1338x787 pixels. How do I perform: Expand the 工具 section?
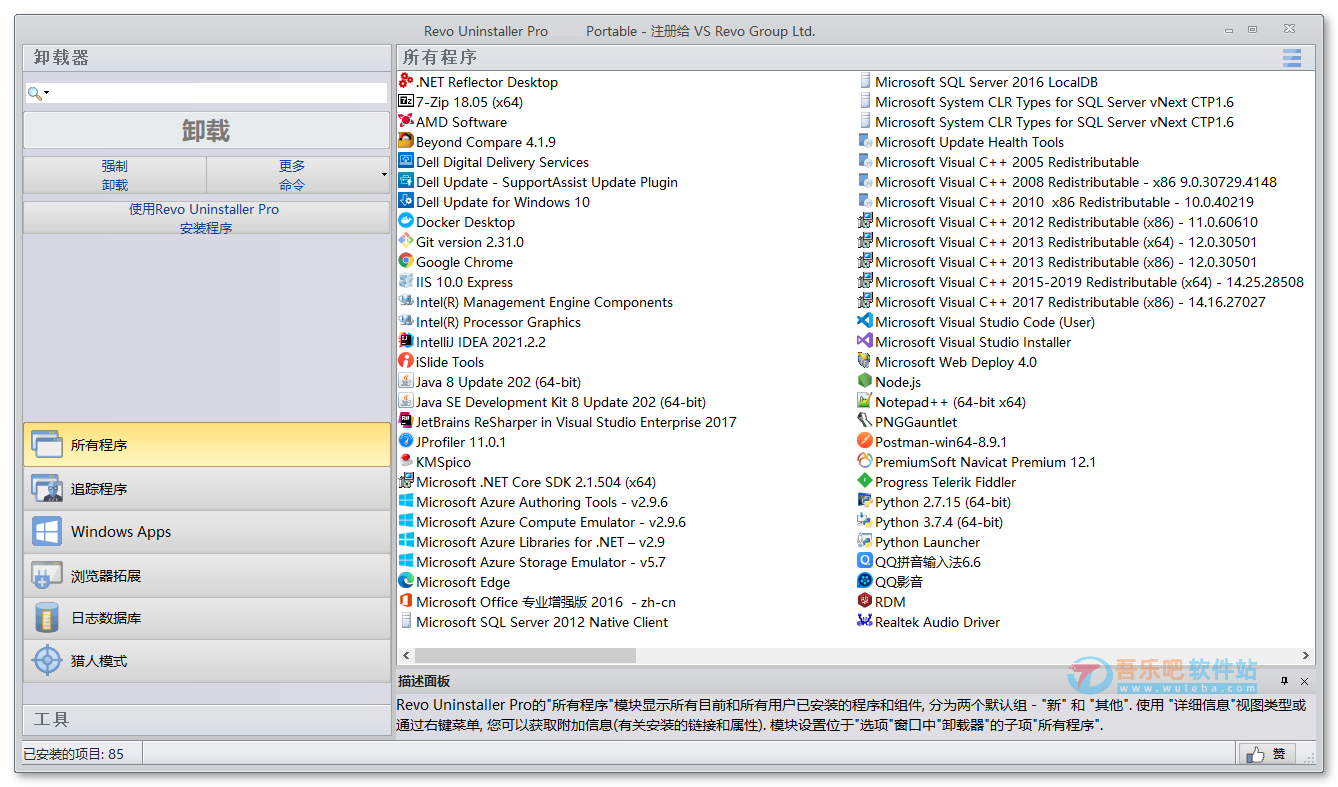[207, 720]
